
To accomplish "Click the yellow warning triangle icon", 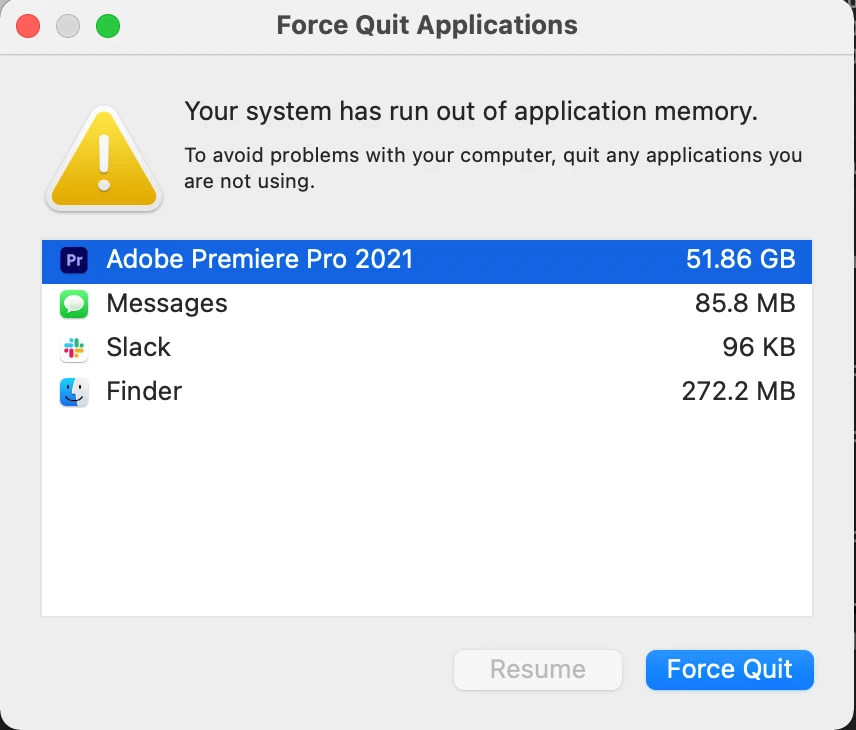I will [x=104, y=158].
